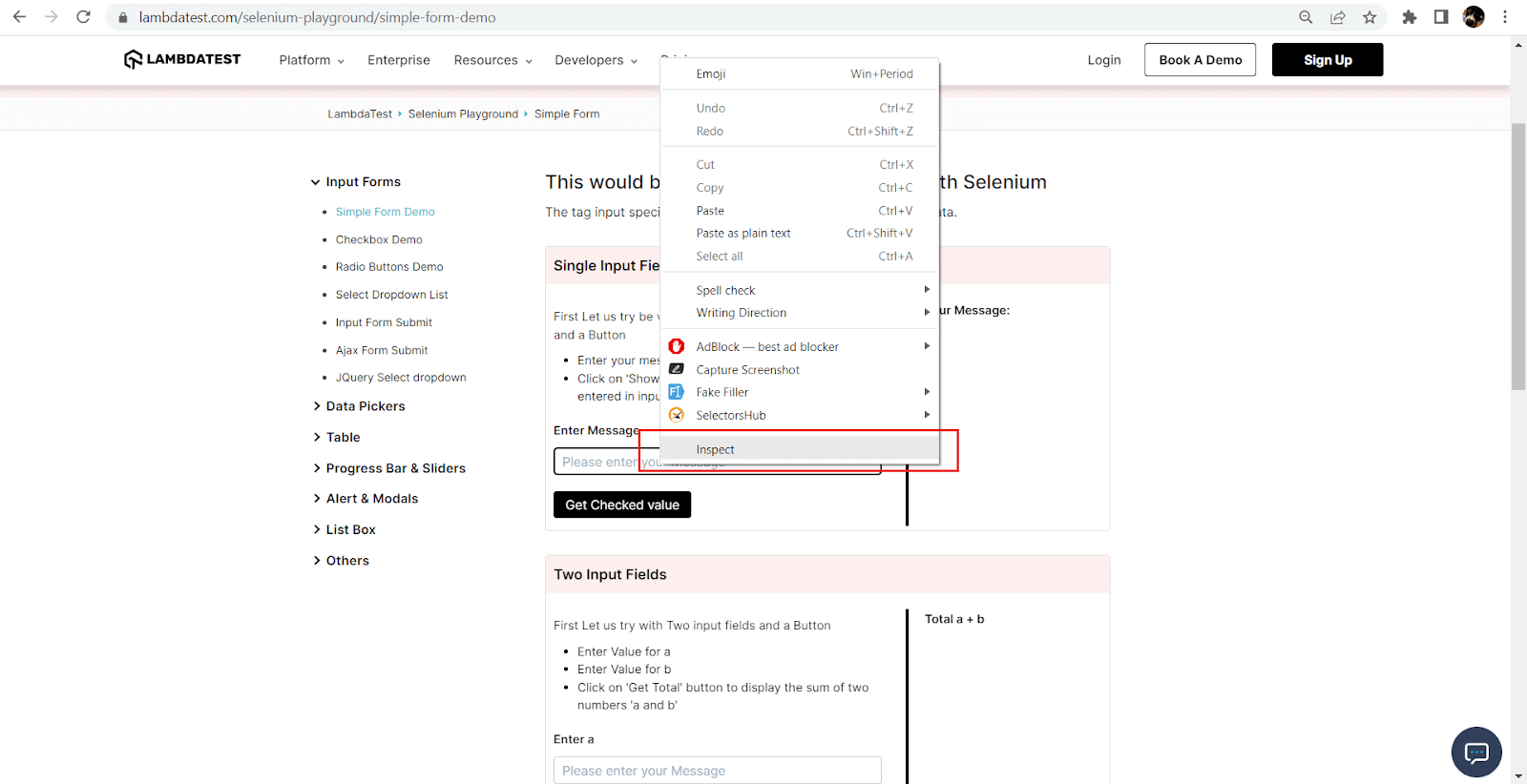Open SelectorsHub submenu
Screen dimensions: 1527x784
click(x=800, y=415)
